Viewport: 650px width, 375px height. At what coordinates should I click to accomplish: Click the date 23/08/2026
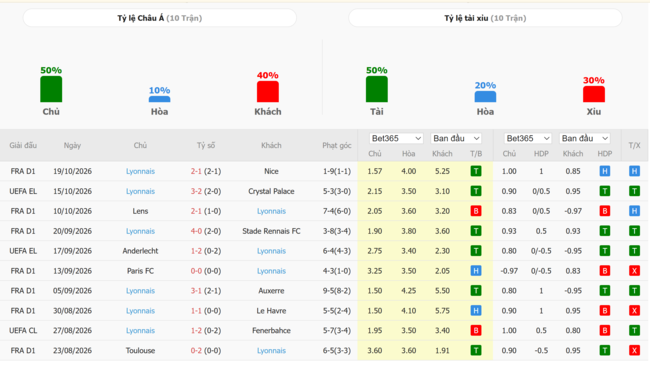tap(72, 350)
